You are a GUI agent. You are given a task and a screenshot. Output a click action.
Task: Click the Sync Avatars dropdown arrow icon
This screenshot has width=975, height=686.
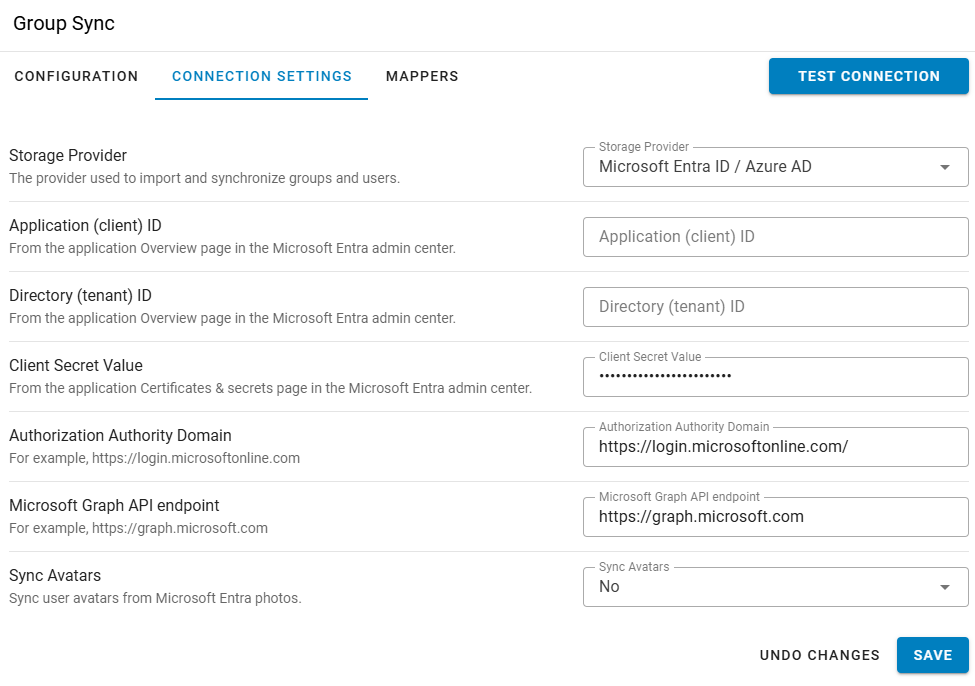(x=945, y=587)
